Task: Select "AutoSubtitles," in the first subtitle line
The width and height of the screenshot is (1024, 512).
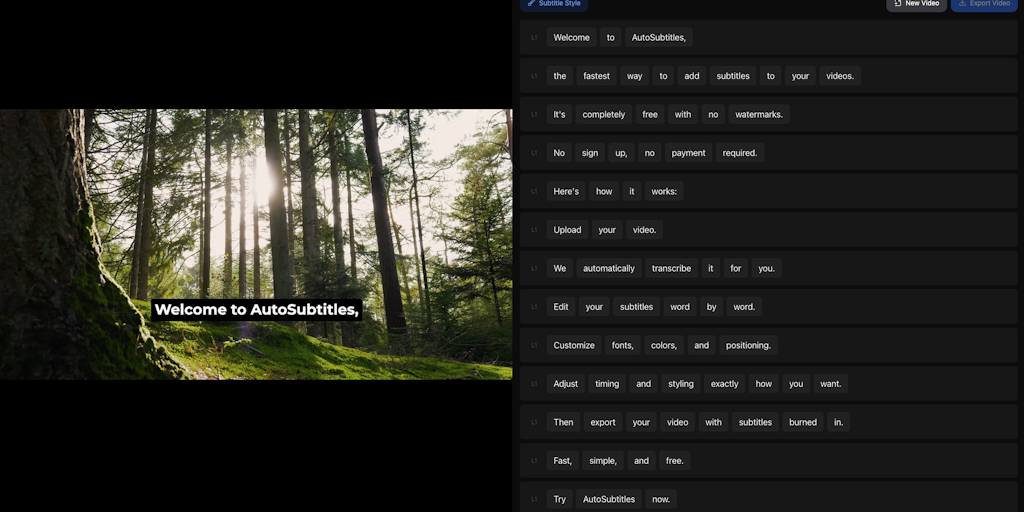Action: (x=658, y=37)
